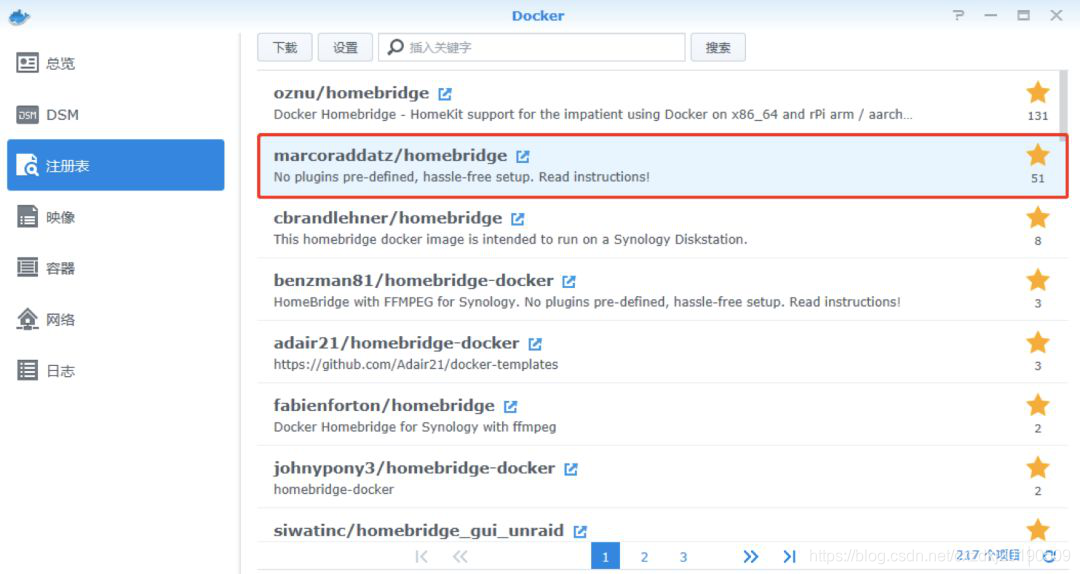1080x574 pixels.
Task: Click the star count 8 for cbrandlehner
Action: click(1037, 241)
